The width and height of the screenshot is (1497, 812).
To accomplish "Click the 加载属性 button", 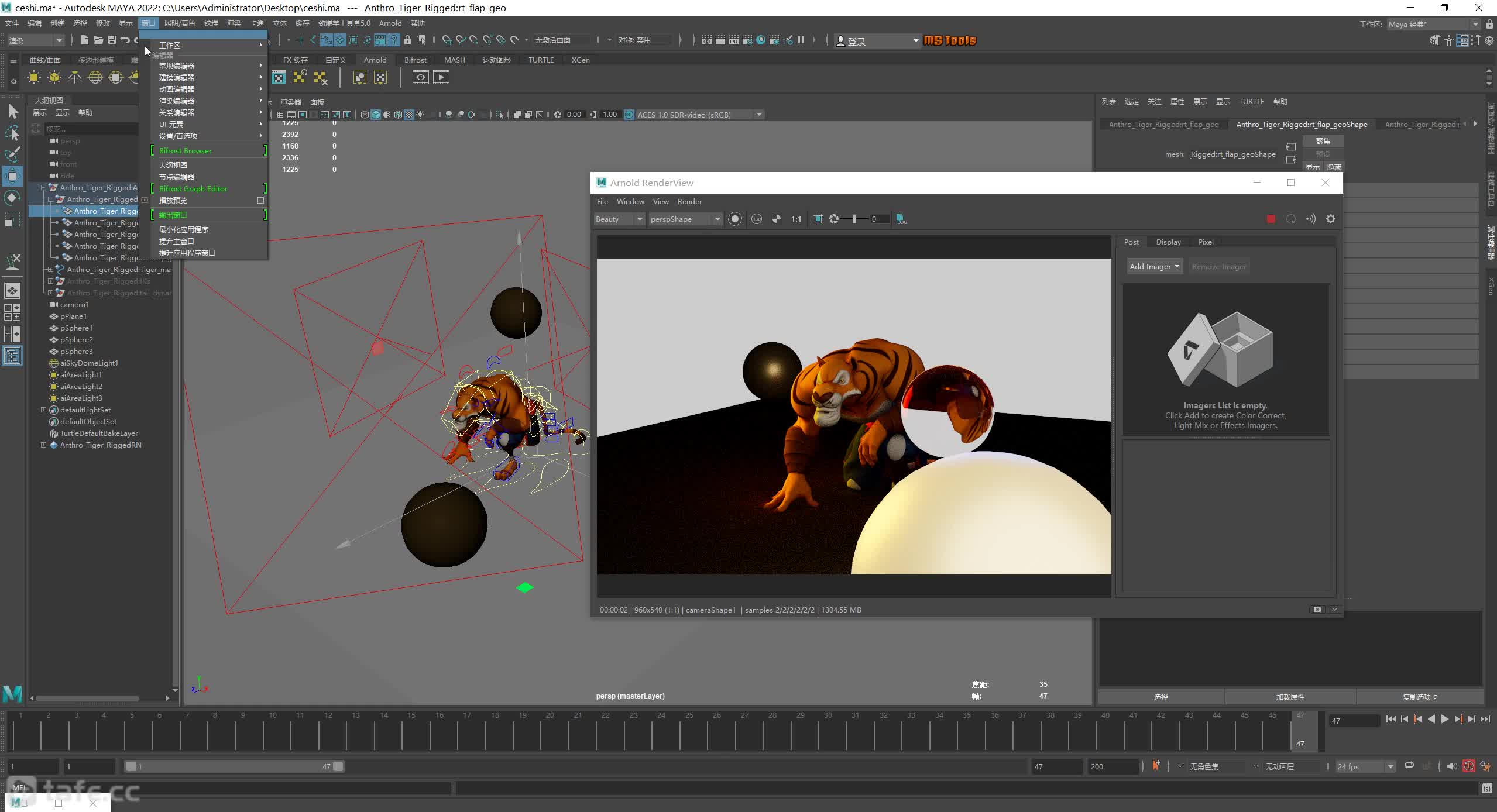I will [x=1290, y=697].
